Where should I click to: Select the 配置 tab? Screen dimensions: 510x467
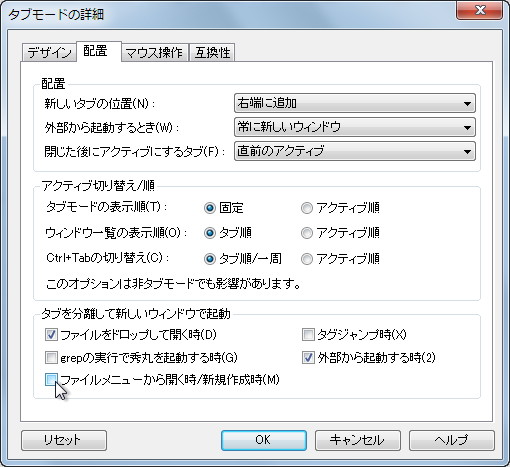tap(98, 51)
